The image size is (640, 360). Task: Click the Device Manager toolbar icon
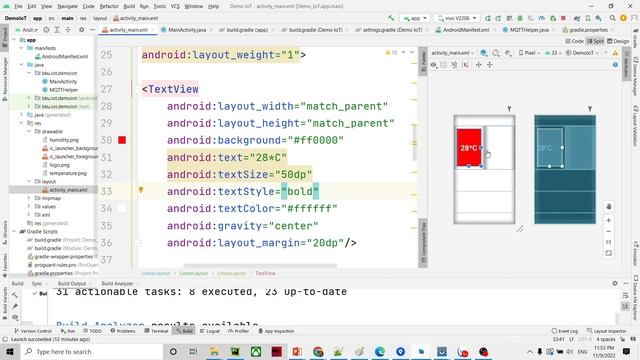(588, 18)
